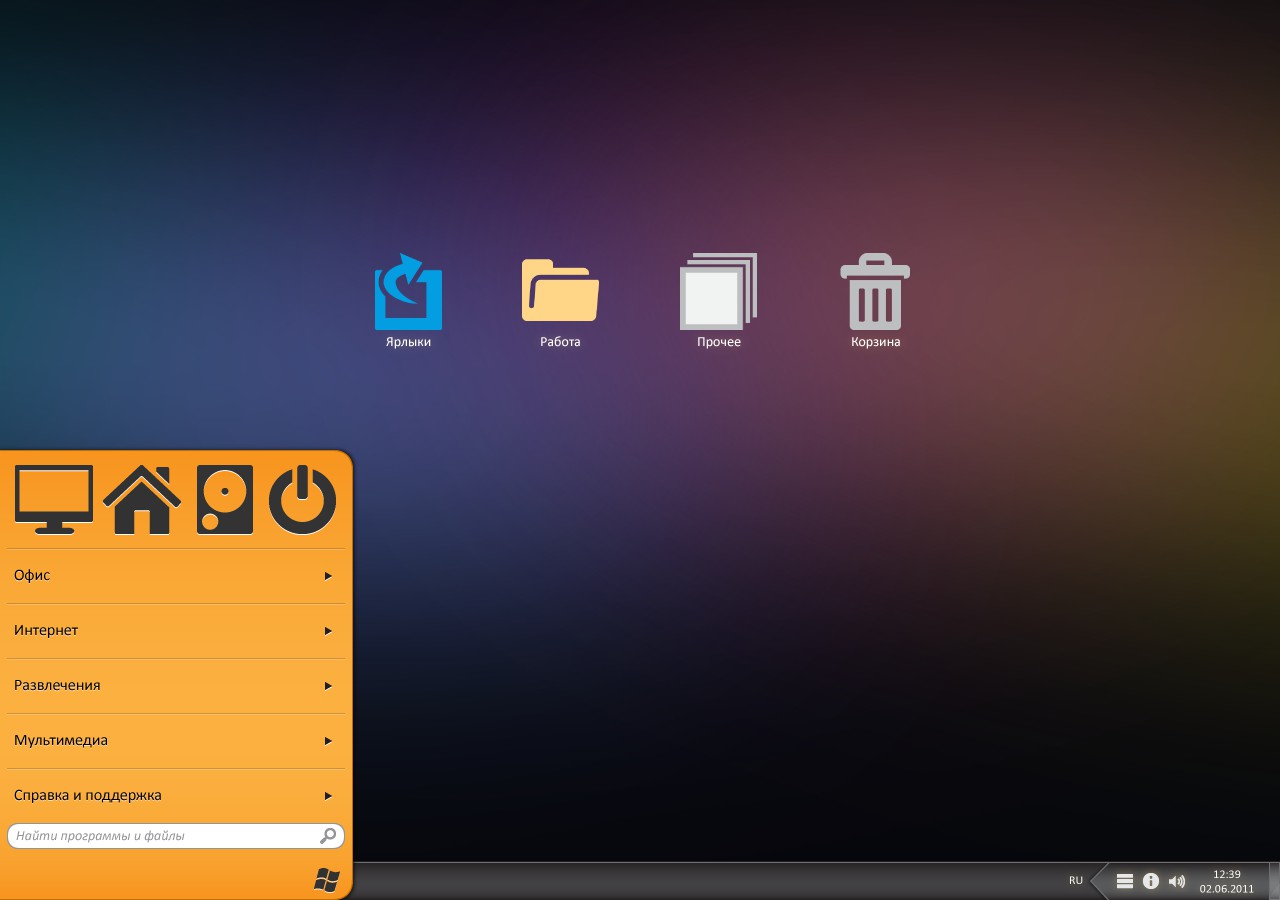Select the Ярлыки label text
The width and height of the screenshot is (1280, 900).
[408, 342]
